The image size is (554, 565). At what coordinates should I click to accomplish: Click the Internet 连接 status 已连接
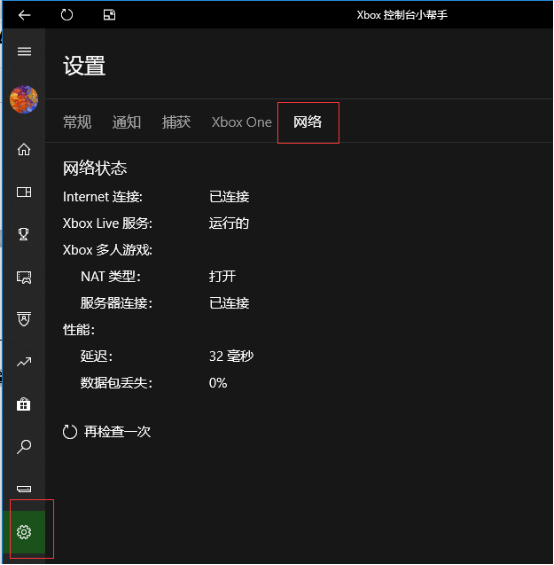coord(229,197)
